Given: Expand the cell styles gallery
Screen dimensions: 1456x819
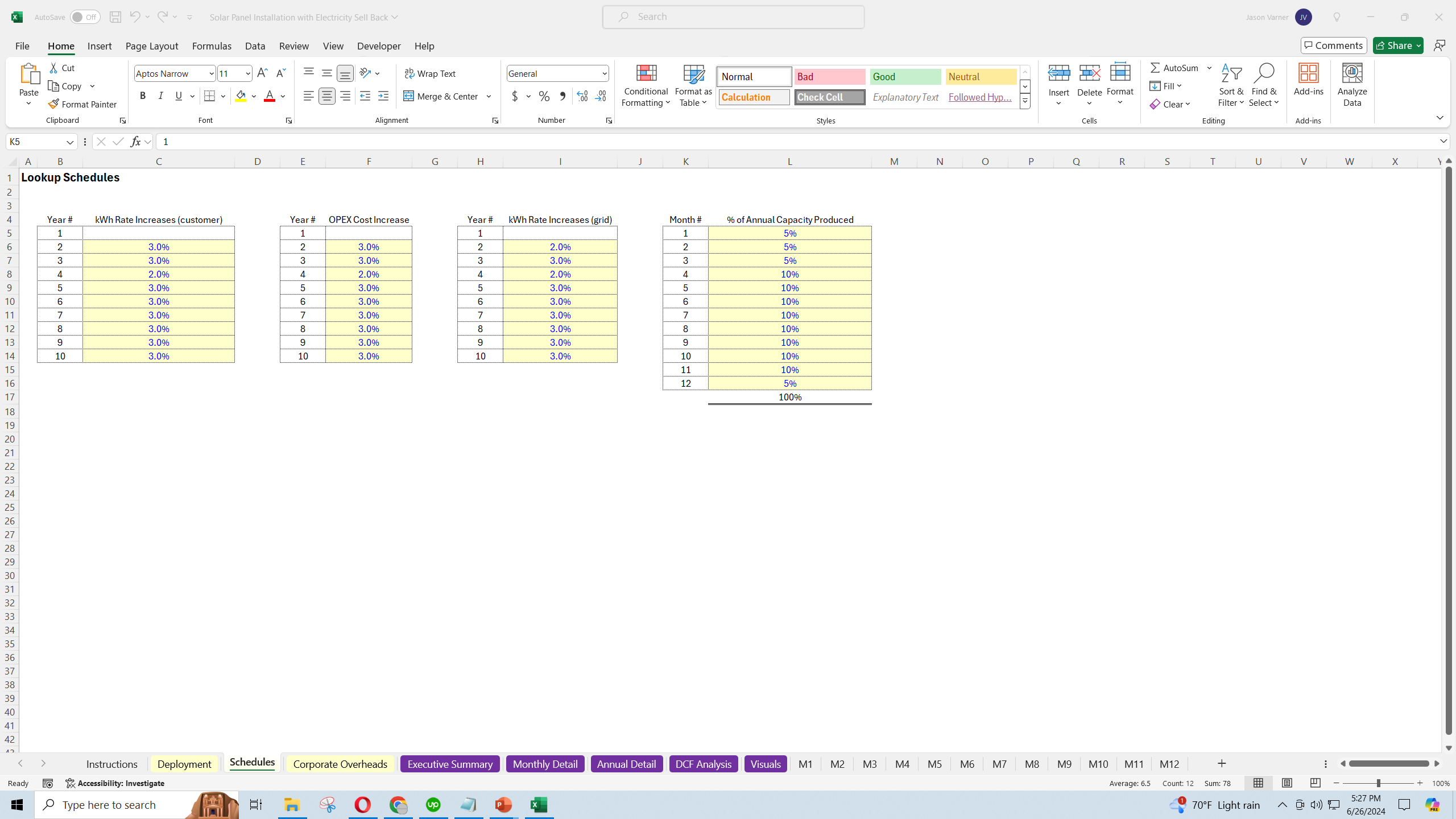Looking at the screenshot, I should 1025,102.
